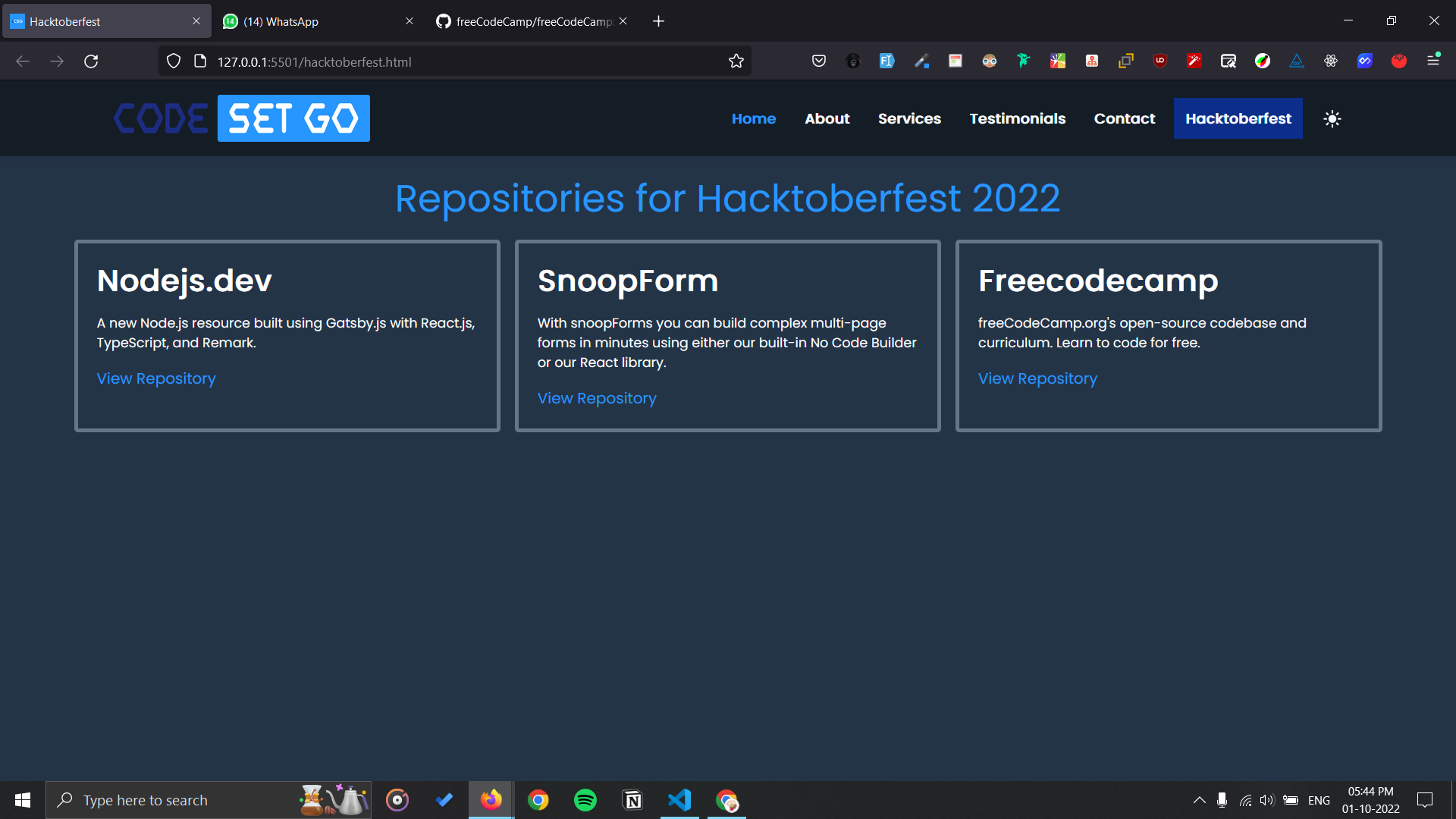Click inside the address bar
Image resolution: width=1456 pixels, height=819 pixels.
[x=455, y=61]
